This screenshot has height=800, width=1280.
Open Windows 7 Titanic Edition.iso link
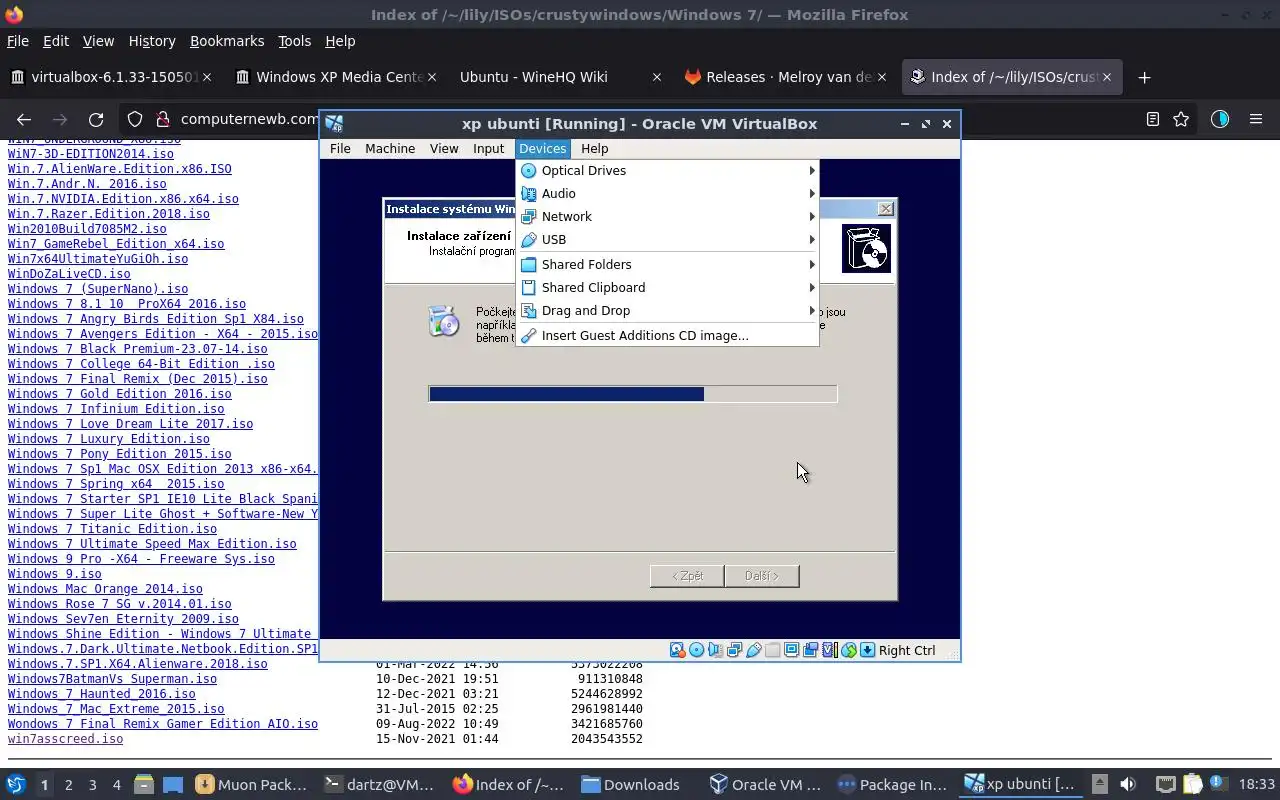[x=112, y=529]
